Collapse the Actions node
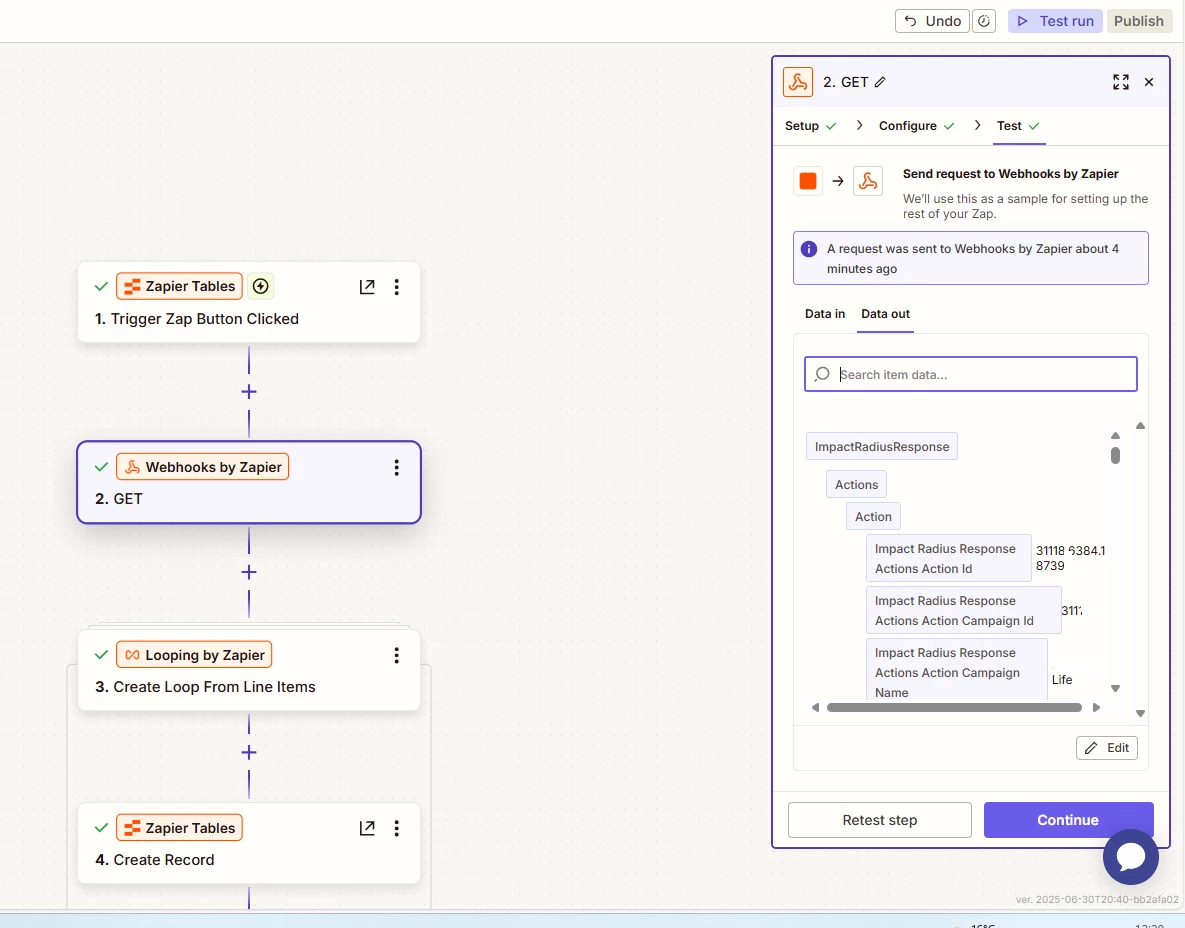Viewport: 1185px width, 928px height. [x=856, y=484]
